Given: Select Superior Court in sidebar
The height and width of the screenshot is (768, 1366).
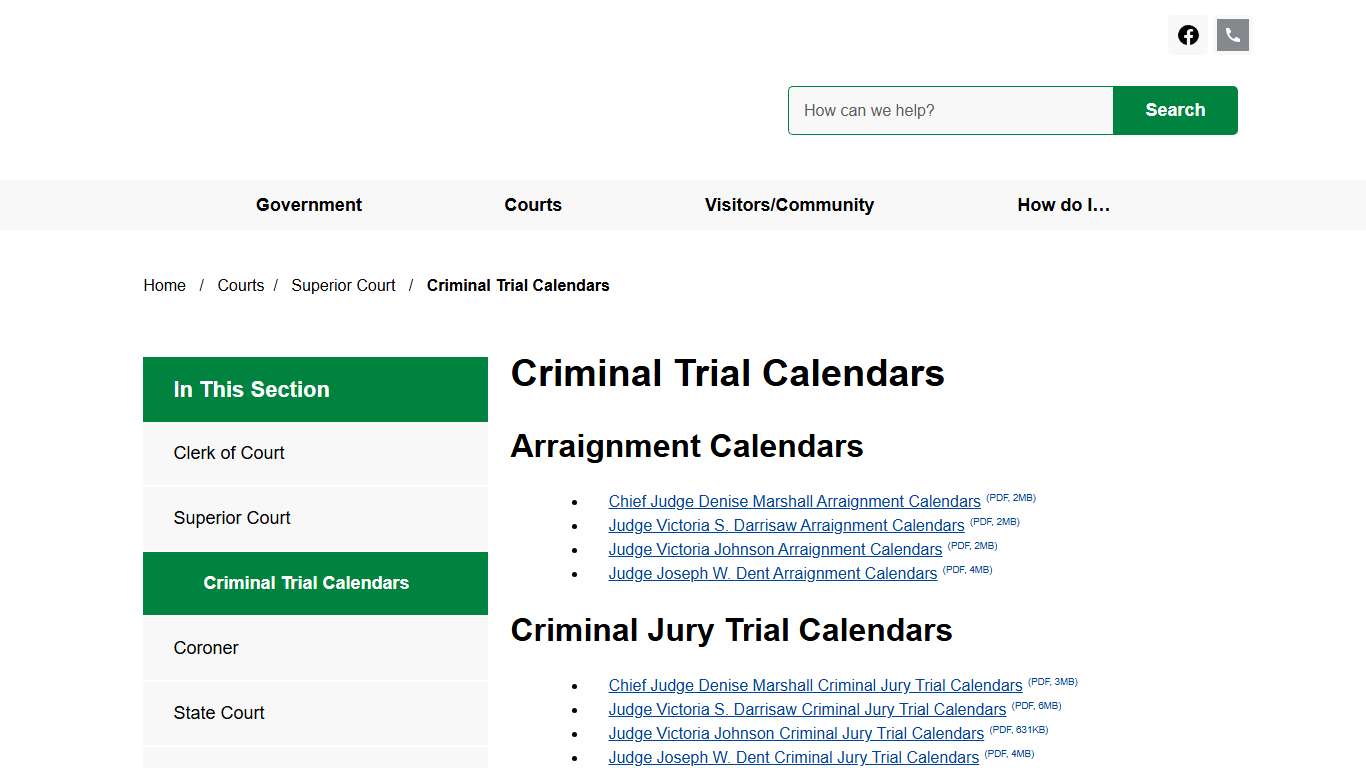Looking at the screenshot, I should tap(231, 518).
